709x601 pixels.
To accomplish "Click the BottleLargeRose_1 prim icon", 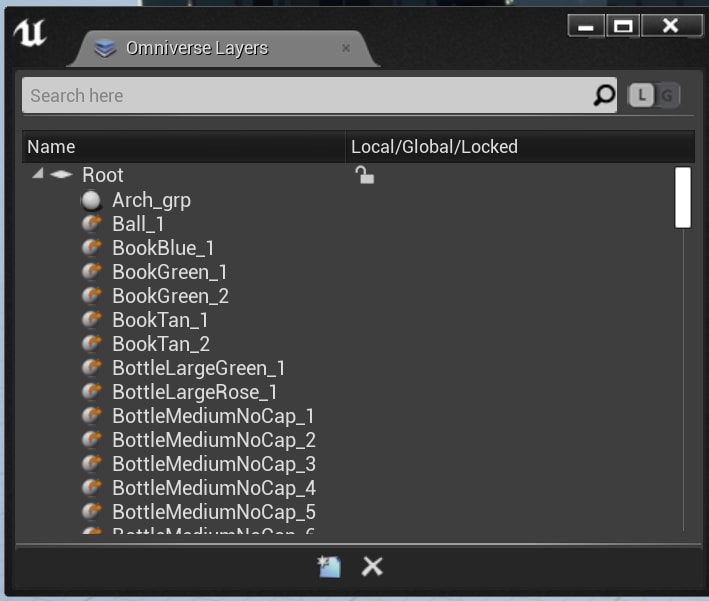I will (x=92, y=392).
